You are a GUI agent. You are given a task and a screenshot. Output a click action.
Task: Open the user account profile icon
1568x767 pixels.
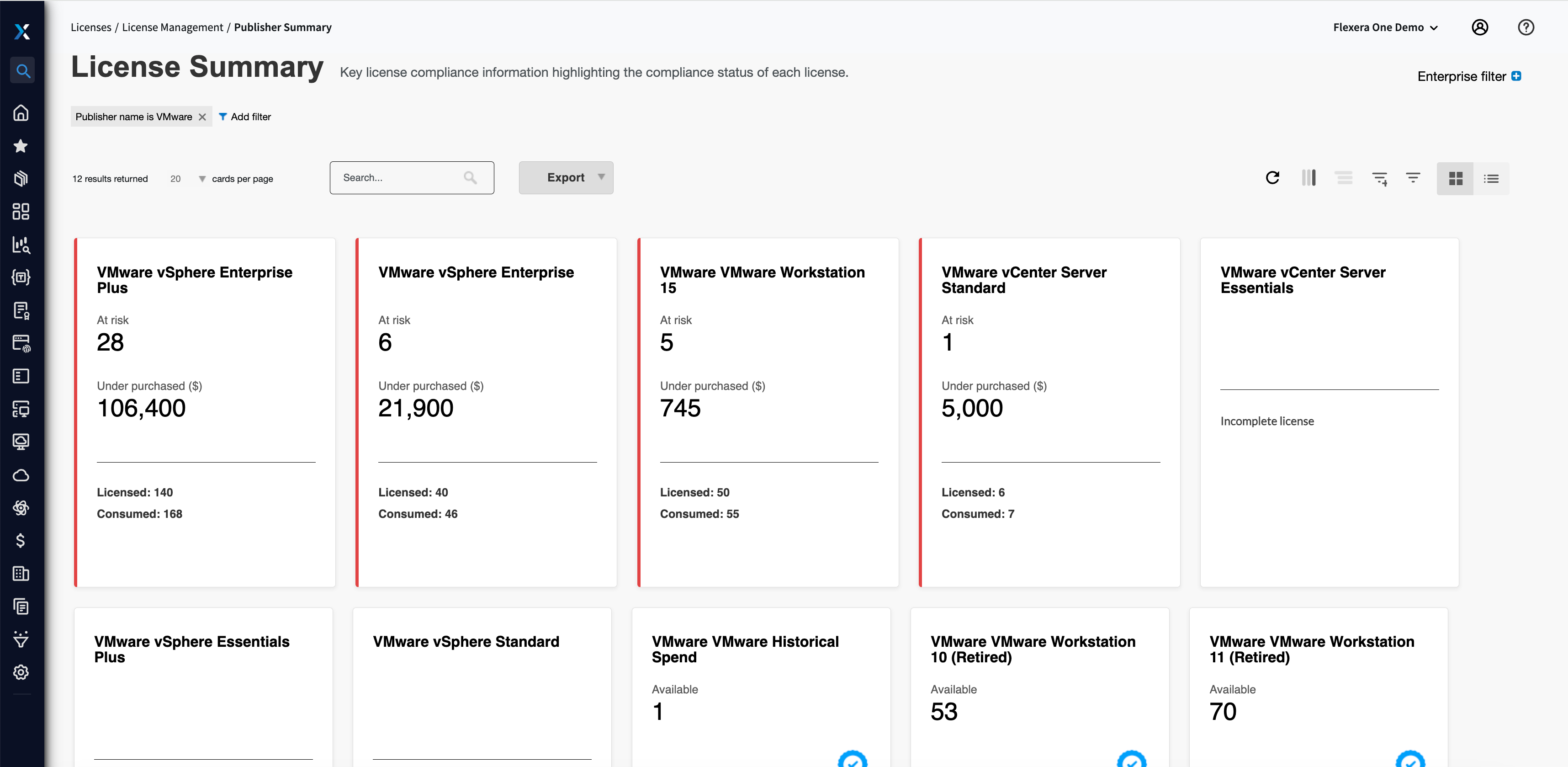[x=1480, y=27]
